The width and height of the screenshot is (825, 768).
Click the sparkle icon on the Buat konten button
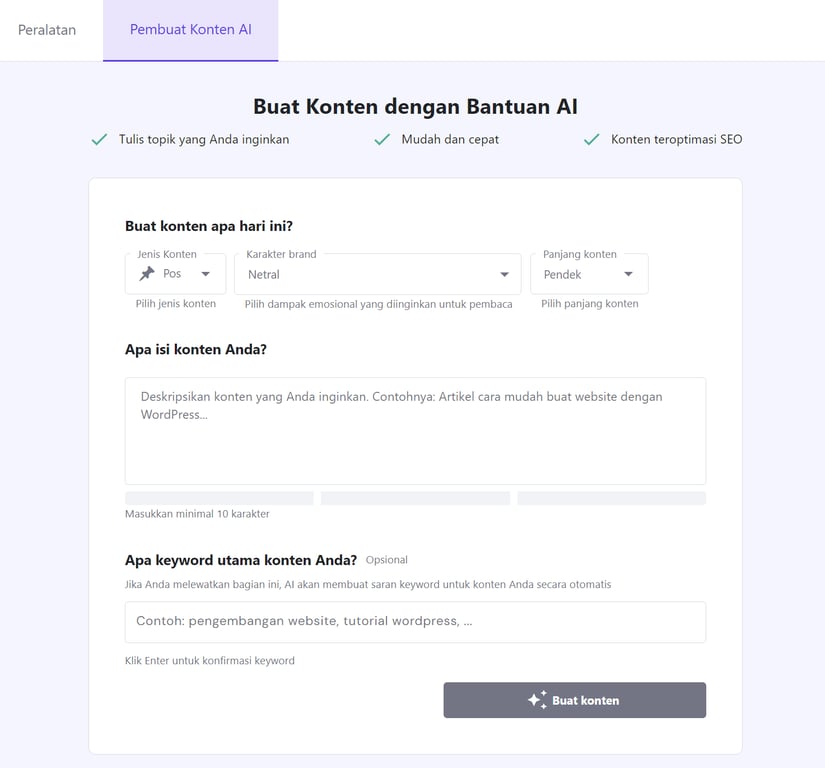click(536, 700)
